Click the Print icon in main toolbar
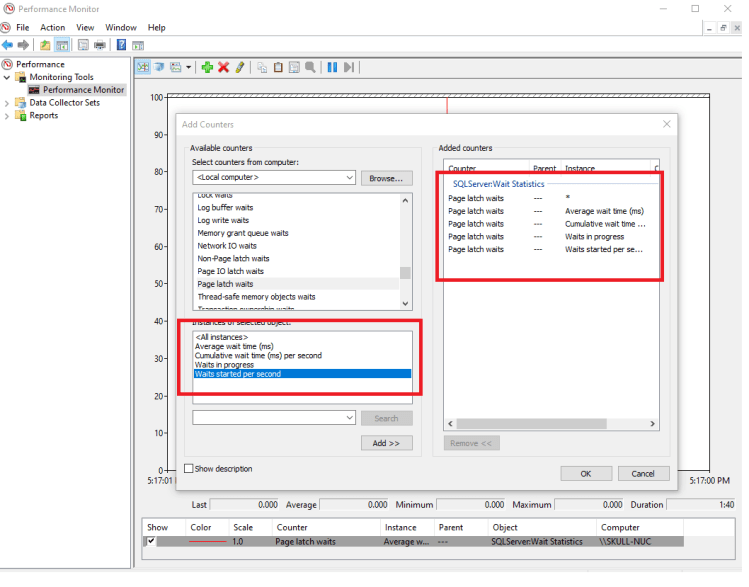This screenshot has width=749, height=587. (x=99, y=45)
